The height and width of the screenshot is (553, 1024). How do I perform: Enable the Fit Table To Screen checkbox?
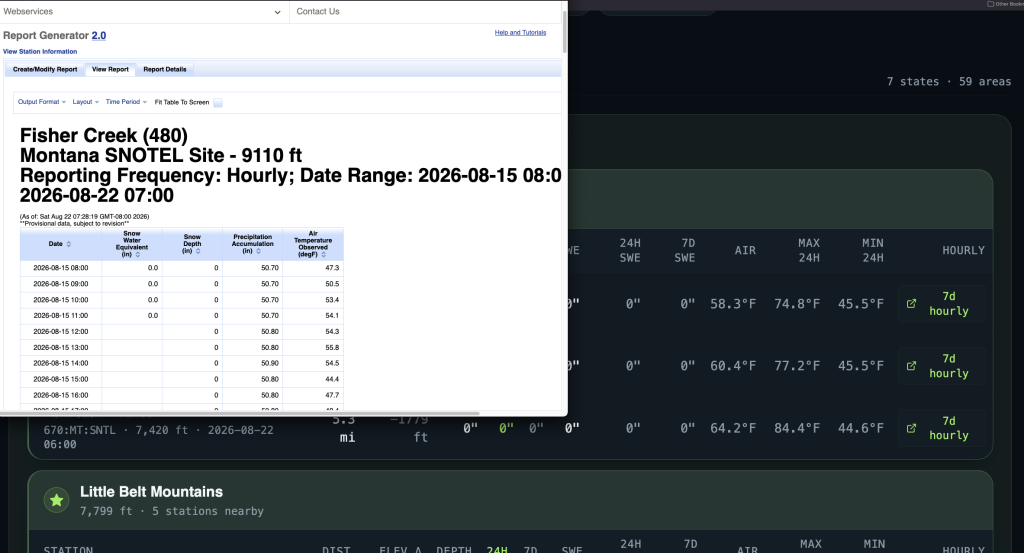[218, 103]
